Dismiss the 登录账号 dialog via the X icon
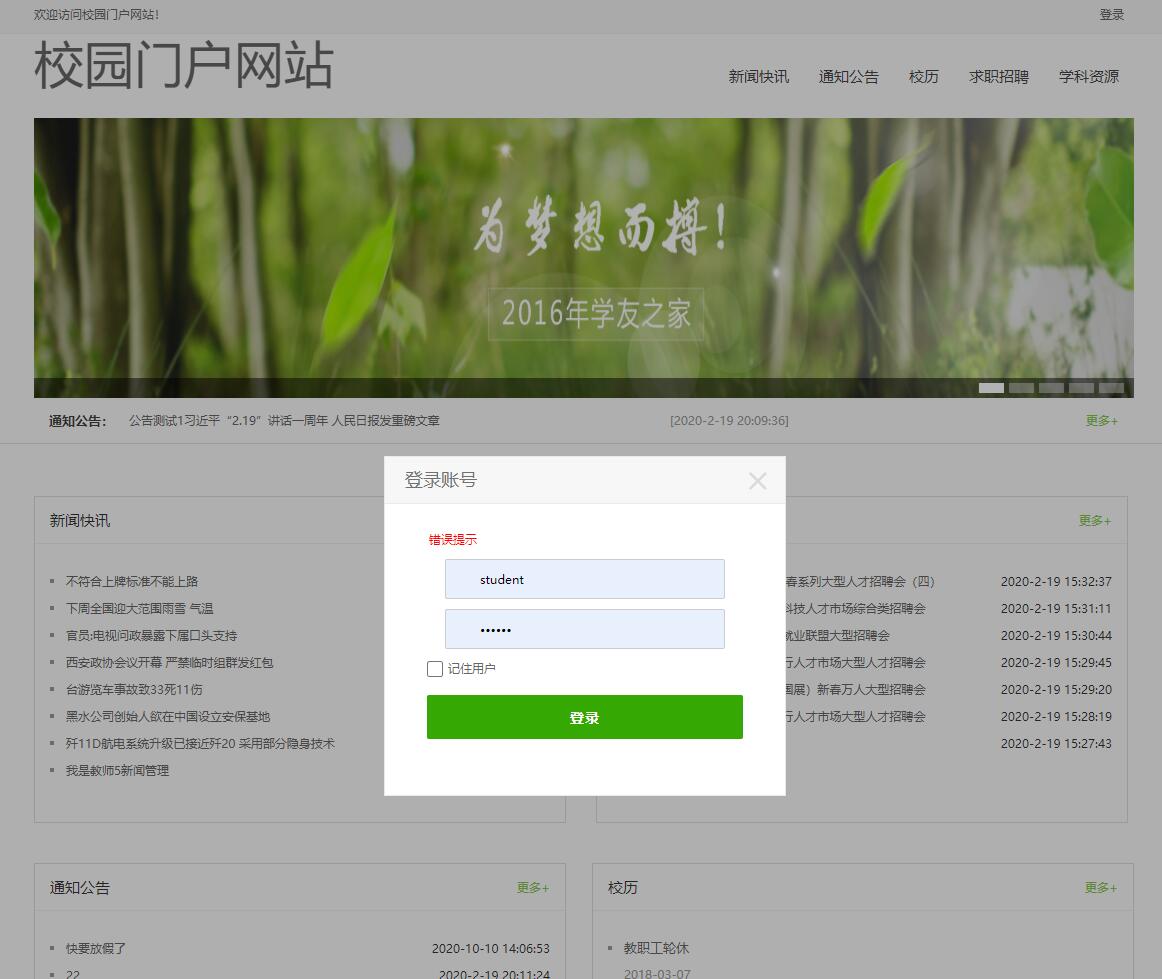This screenshot has height=979, width=1162. [x=758, y=481]
